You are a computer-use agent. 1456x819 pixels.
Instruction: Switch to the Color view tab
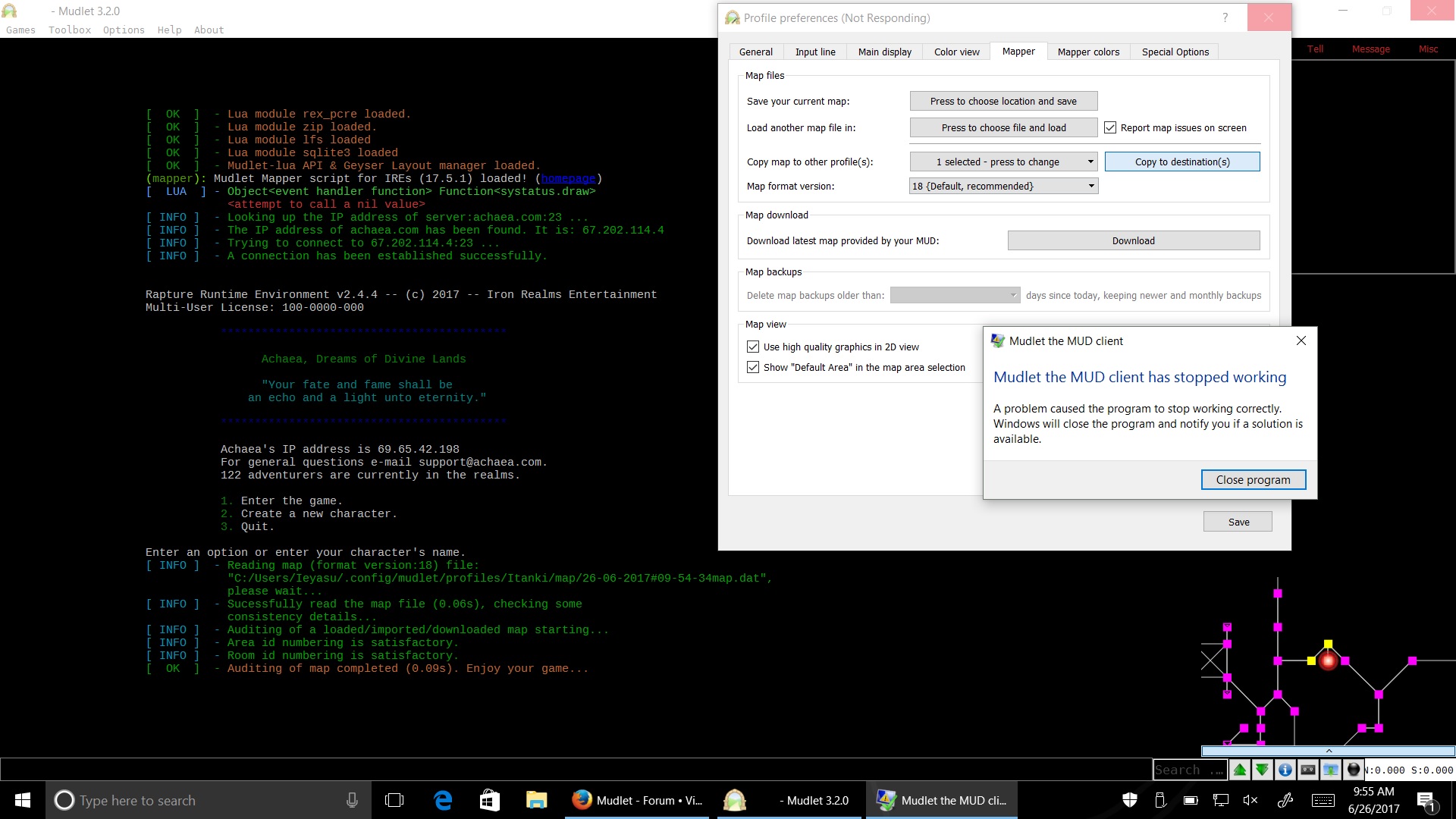click(x=957, y=52)
